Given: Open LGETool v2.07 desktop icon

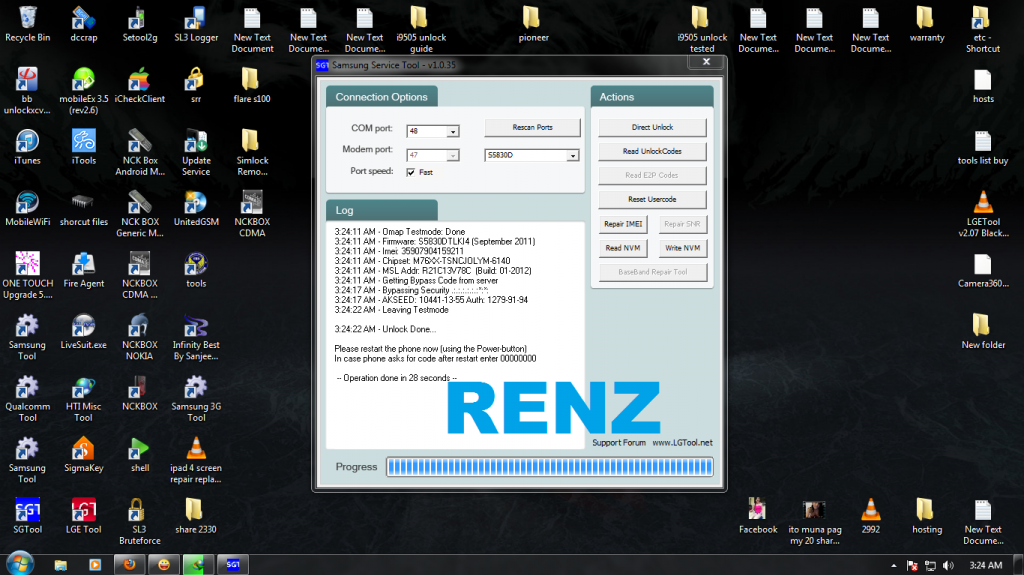Looking at the screenshot, I should tap(984, 214).
